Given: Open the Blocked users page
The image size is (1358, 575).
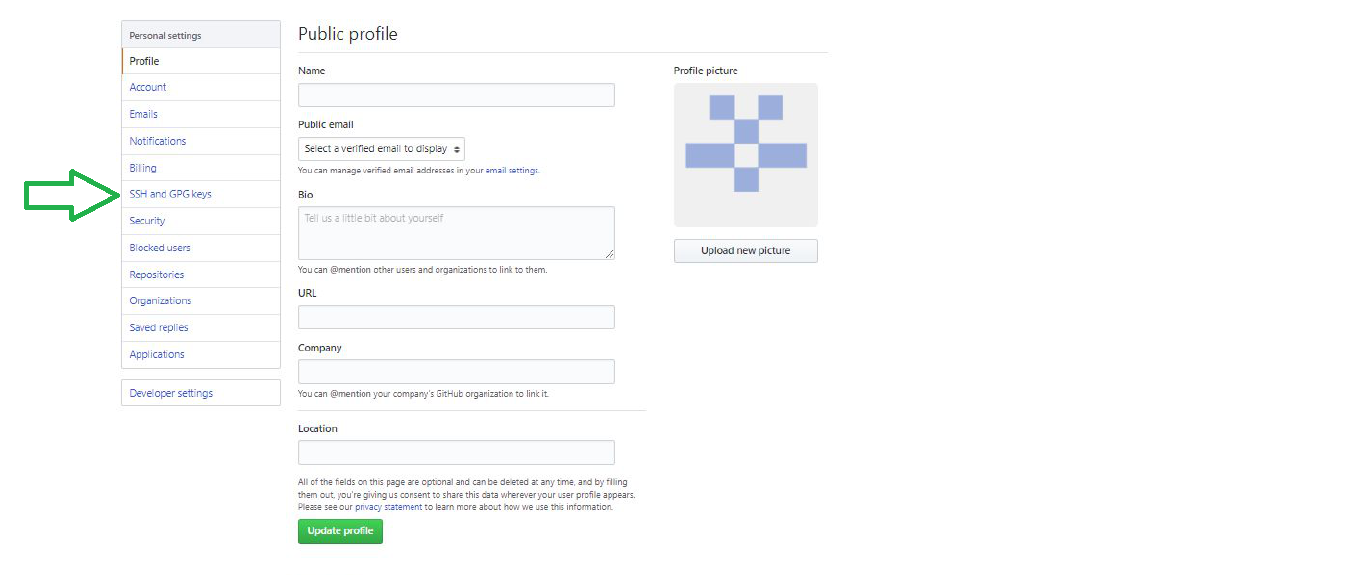Looking at the screenshot, I should pos(160,248).
